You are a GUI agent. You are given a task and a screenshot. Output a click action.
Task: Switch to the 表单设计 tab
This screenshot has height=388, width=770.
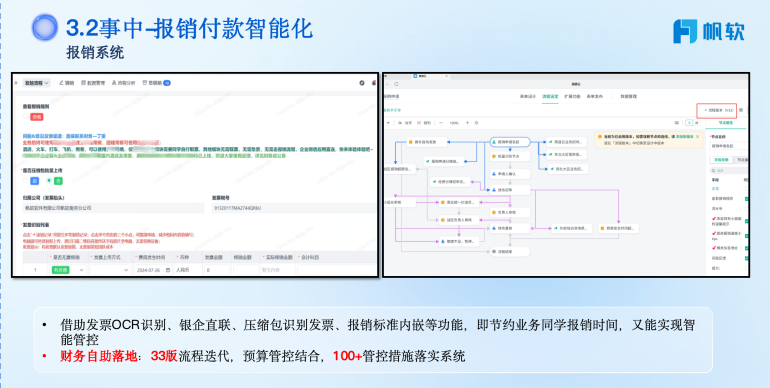click(527, 97)
